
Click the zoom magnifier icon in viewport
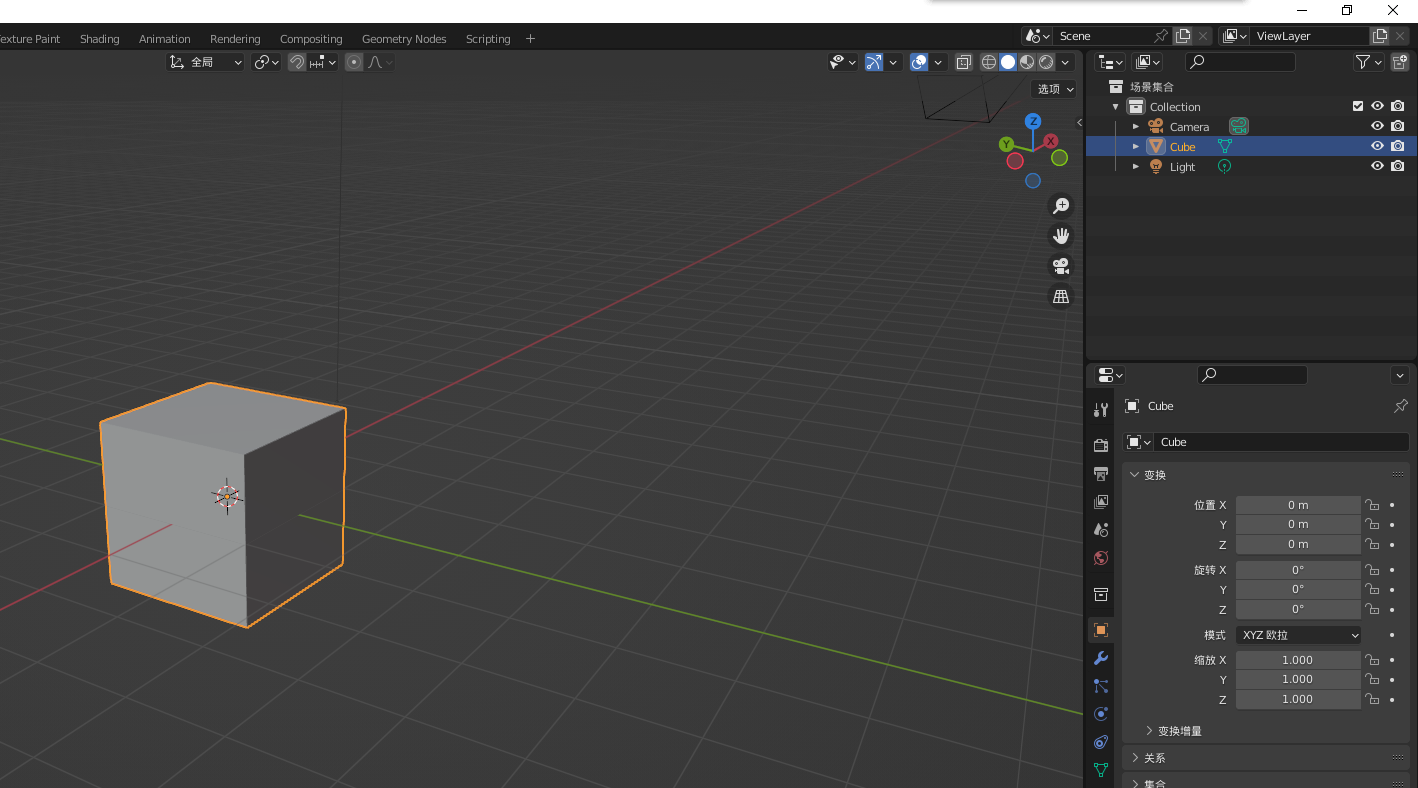coord(1060,206)
